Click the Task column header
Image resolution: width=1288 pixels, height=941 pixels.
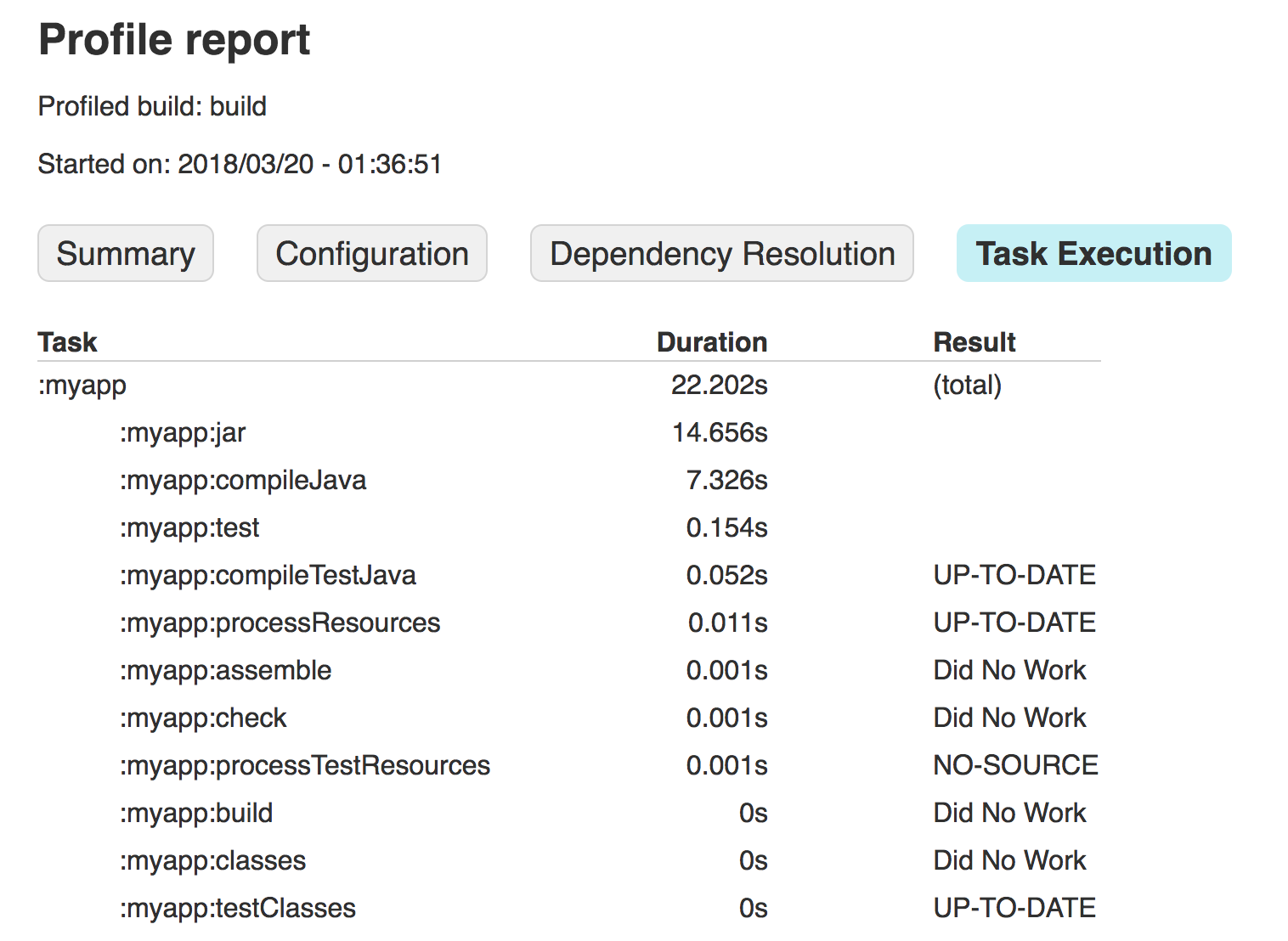pos(68,342)
